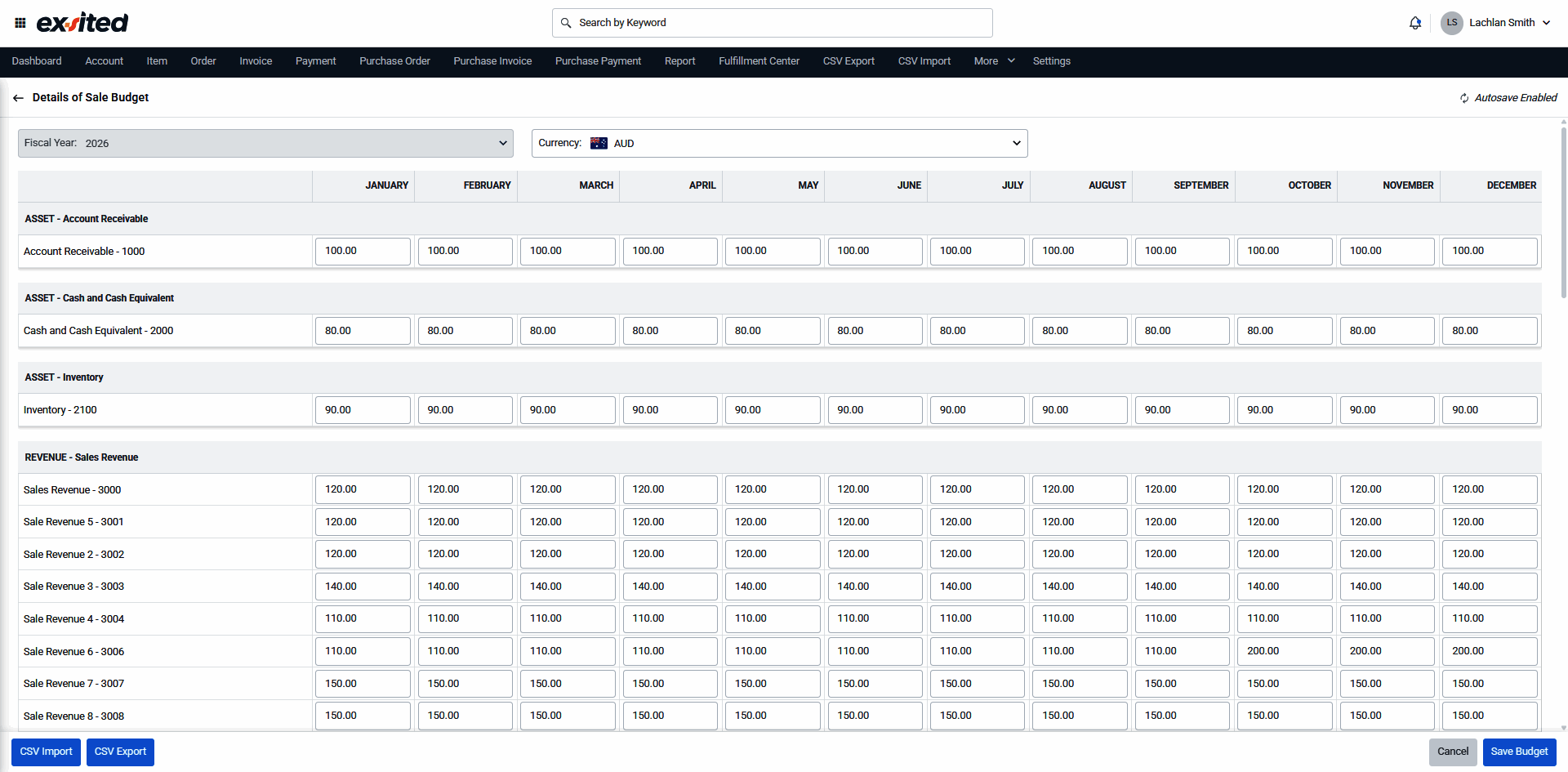Open the Purchase Invoice menu
Viewport: 1568px width, 772px height.
click(492, 61)
